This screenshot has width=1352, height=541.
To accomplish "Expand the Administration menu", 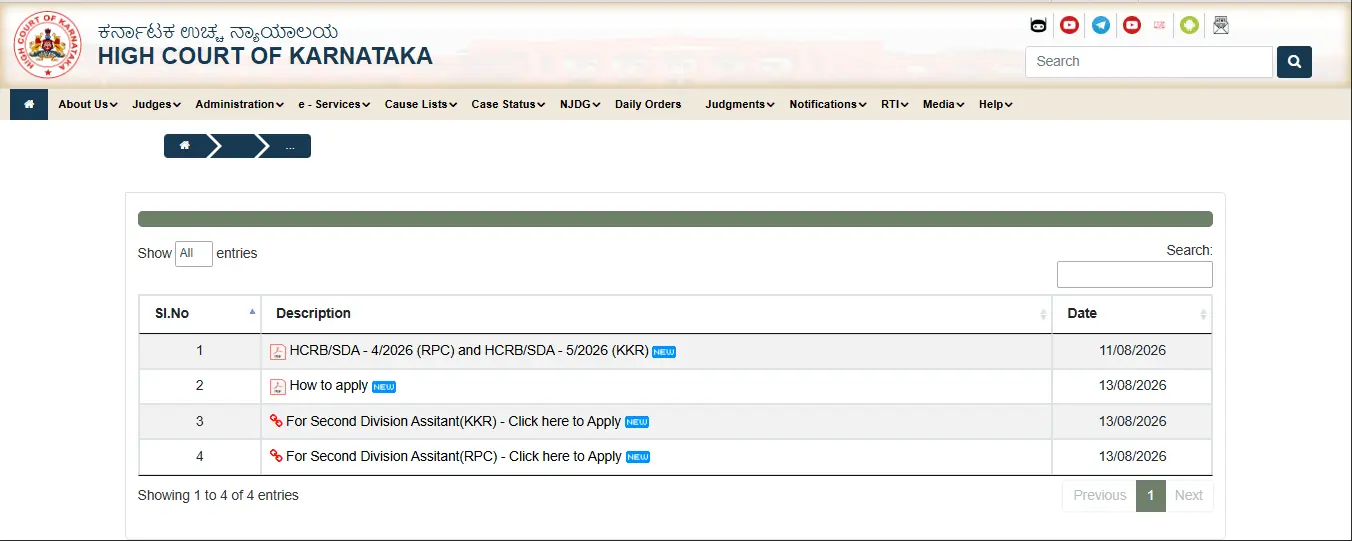I will (x=239, y=104).
